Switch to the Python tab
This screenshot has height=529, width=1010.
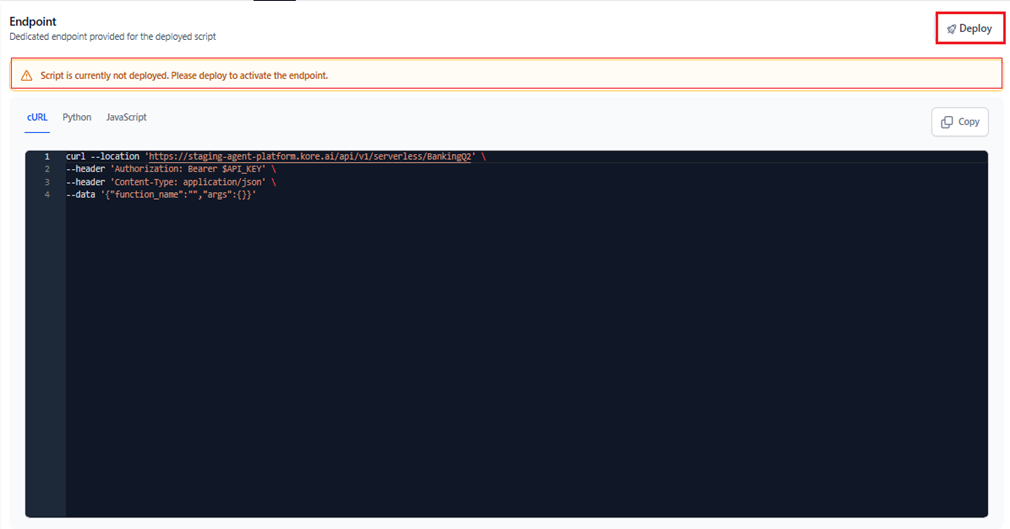(77, 117)
